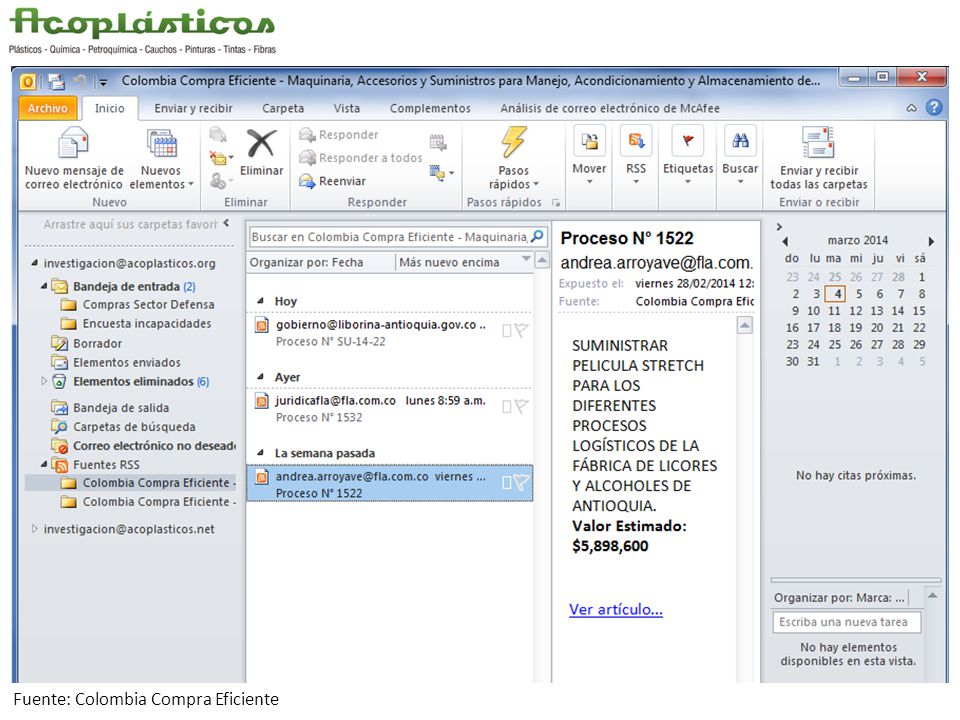960x720 pixels.
Task: Open Pasos rápidos lightning icon
Action: pyautogui.click(x=513, y=142)
